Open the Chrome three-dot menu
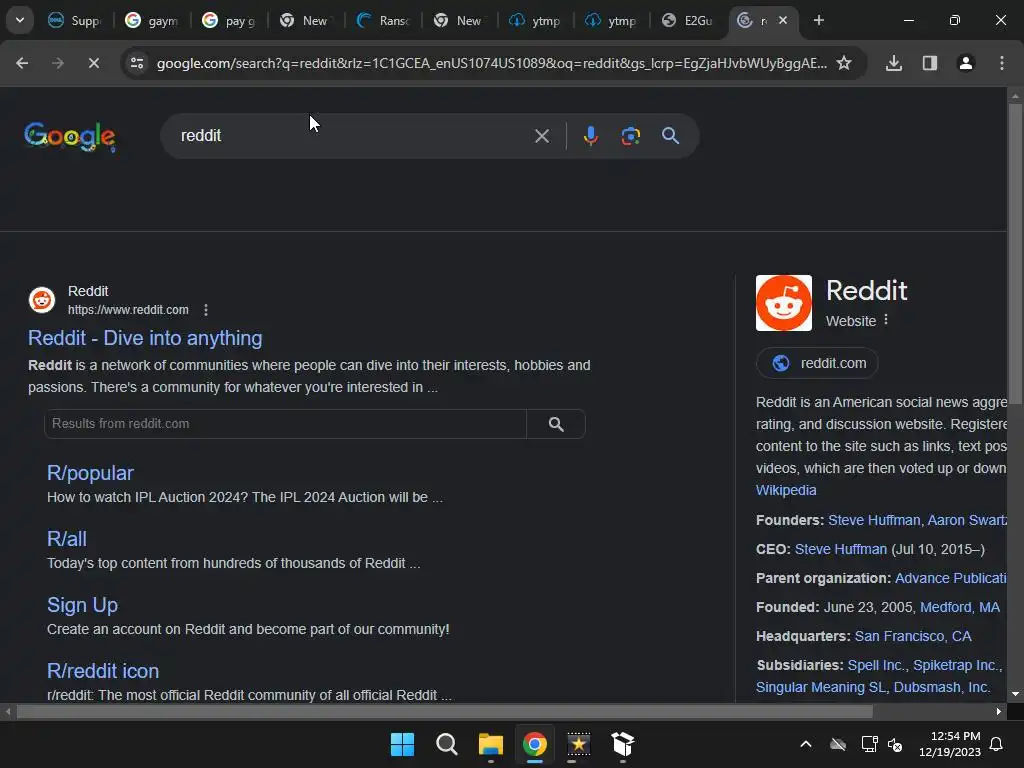Image resolution: width=1024 pixels, height=768 pixels. [1002, 63]
